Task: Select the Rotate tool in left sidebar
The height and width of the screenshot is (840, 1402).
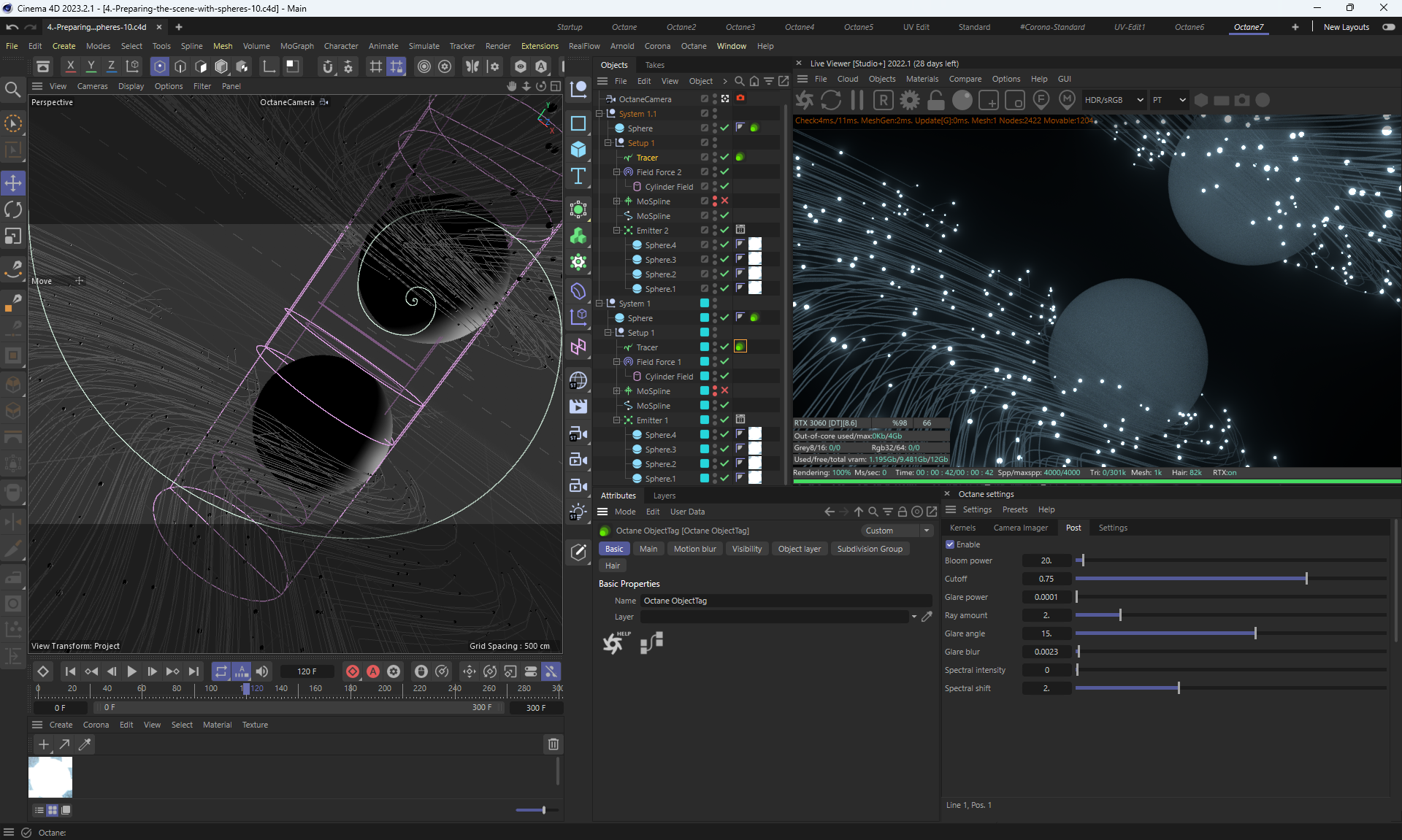Action: click(13, 210)
